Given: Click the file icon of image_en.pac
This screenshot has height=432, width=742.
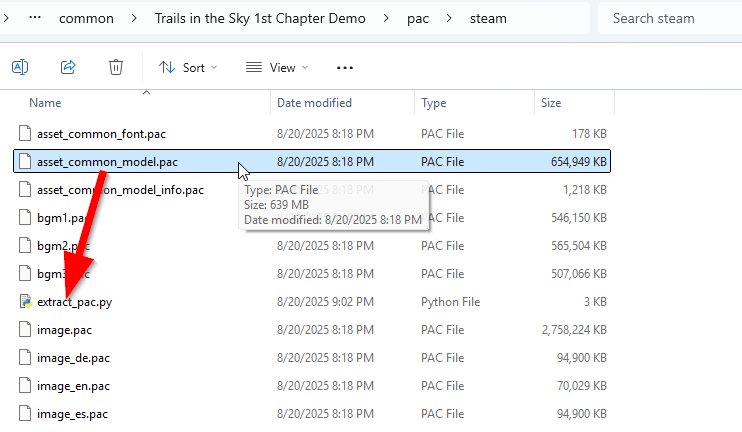Looking at the screenshot, I should coord(25,385).
